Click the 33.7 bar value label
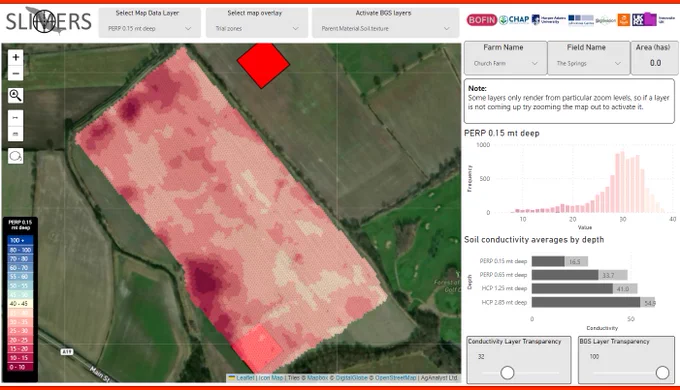This screenshot has width=680, height=390. [x=608, y=275]
